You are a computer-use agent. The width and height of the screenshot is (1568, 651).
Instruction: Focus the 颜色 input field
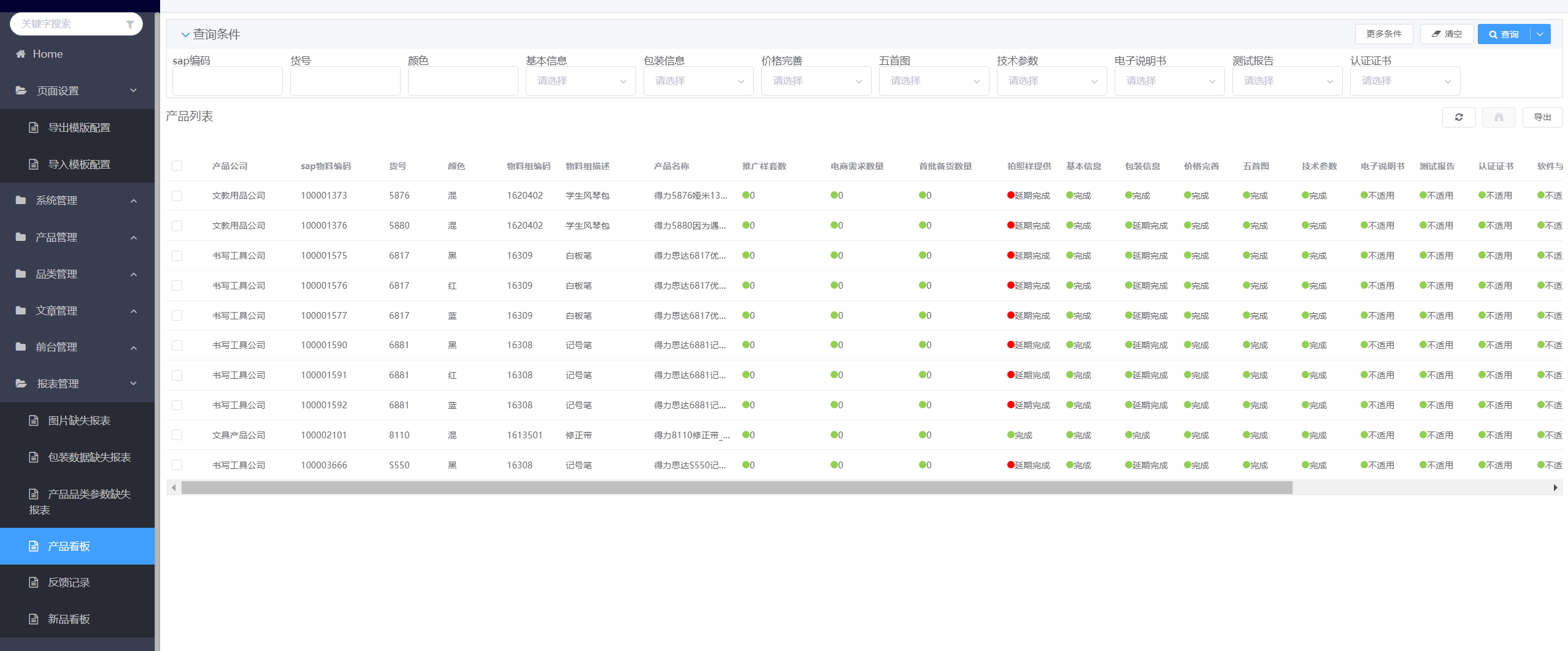pyautogui.click(x=463, y=81)
